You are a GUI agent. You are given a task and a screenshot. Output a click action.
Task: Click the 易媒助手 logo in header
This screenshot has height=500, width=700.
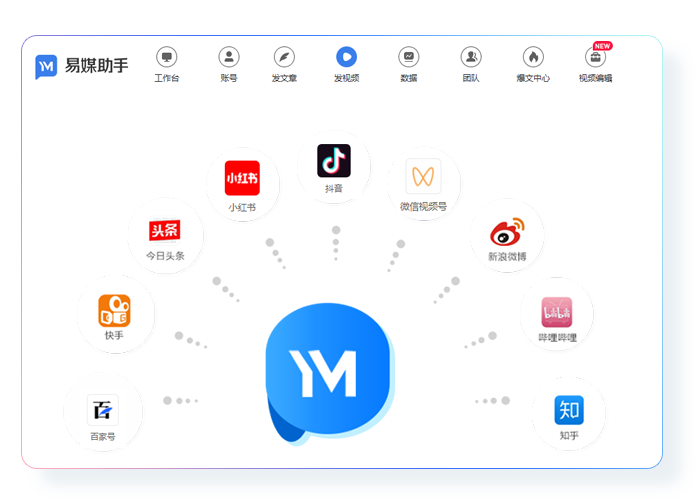click(x=82, y=66)
